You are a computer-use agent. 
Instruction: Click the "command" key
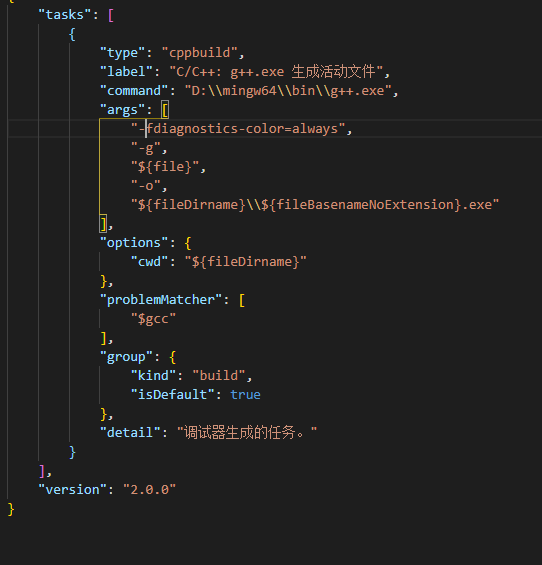(x=134, y=91)
